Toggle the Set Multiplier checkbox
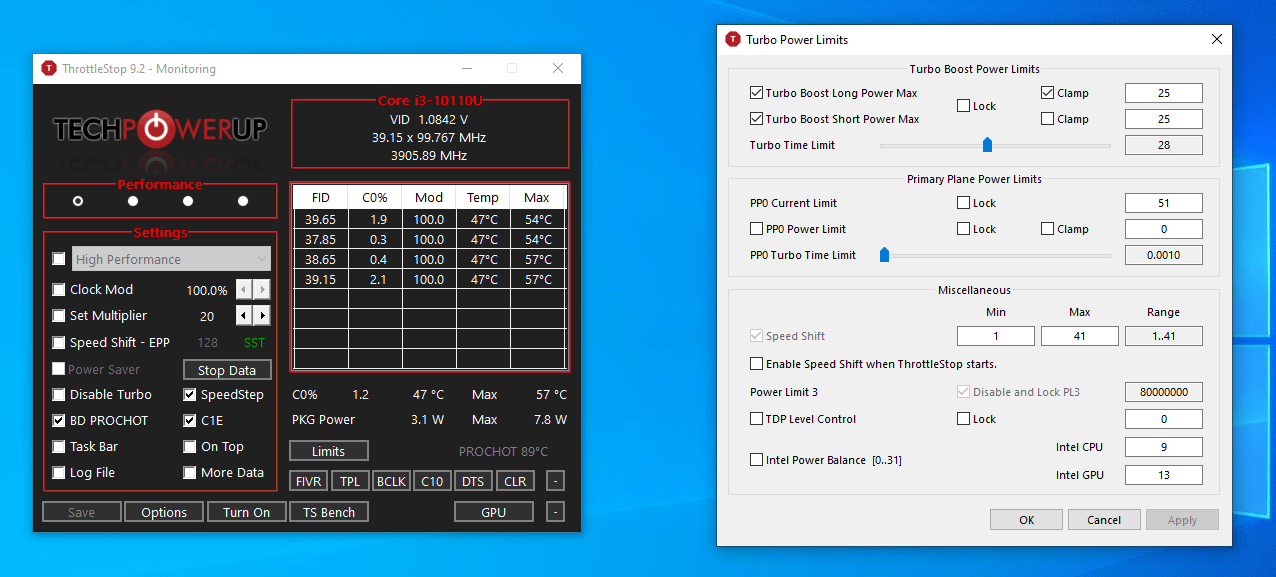This screenshot has height=577, width=1276. 59,316
